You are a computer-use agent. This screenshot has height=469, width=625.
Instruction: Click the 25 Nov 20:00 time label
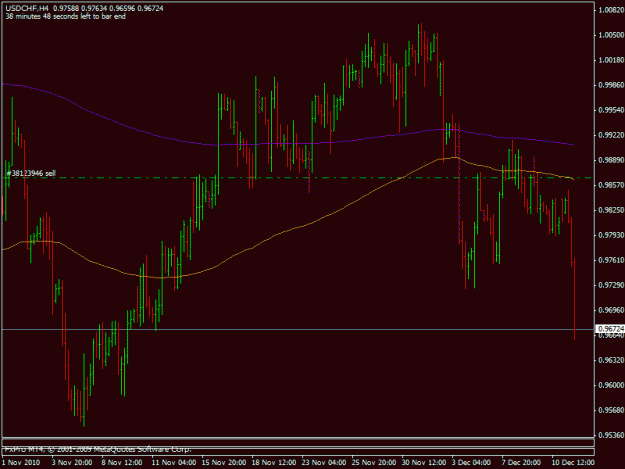pos(374,462)
